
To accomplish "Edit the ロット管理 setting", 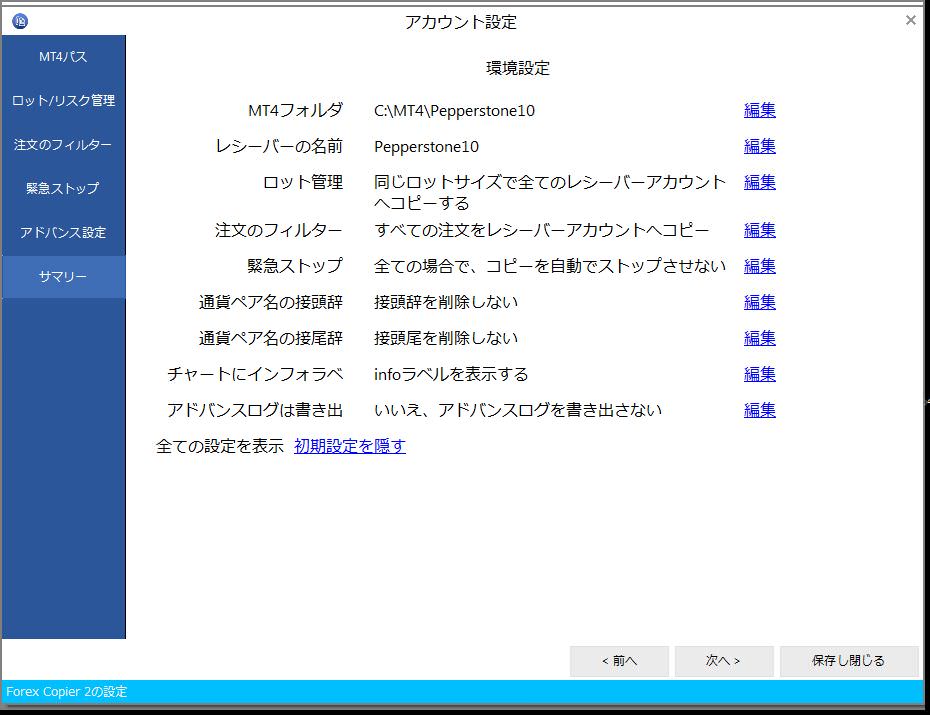I will click(759, 183).
